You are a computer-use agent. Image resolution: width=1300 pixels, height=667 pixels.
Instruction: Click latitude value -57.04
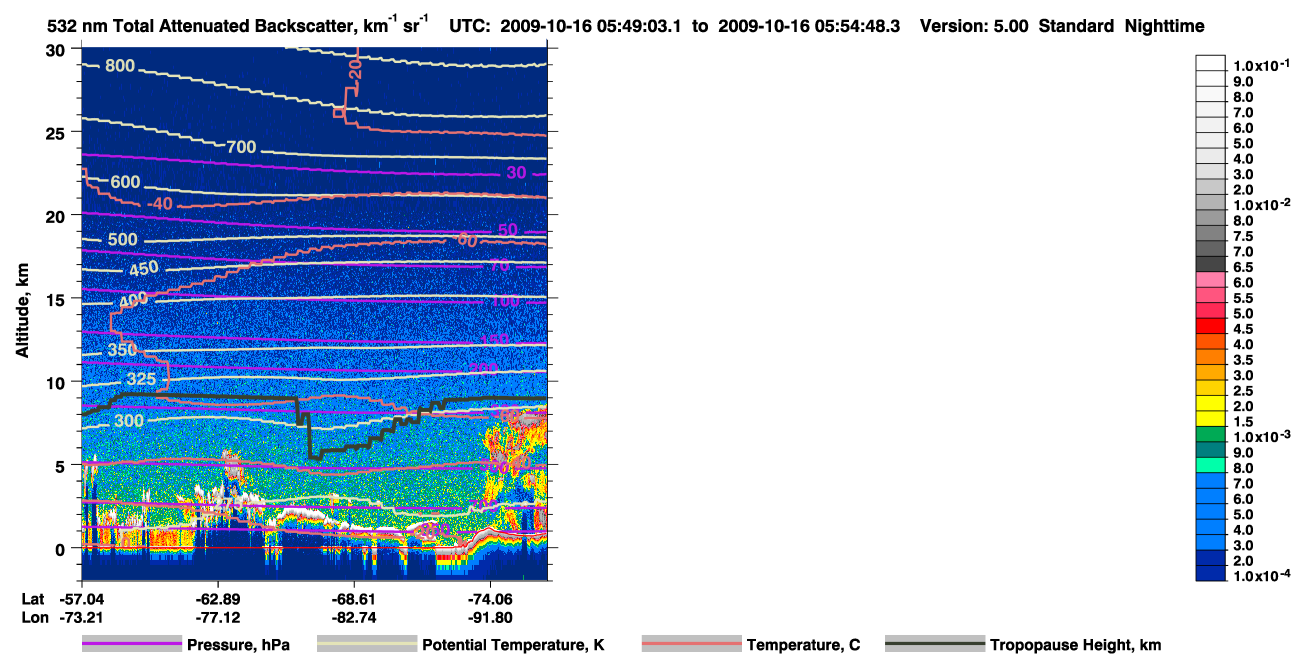click(81, 598)
